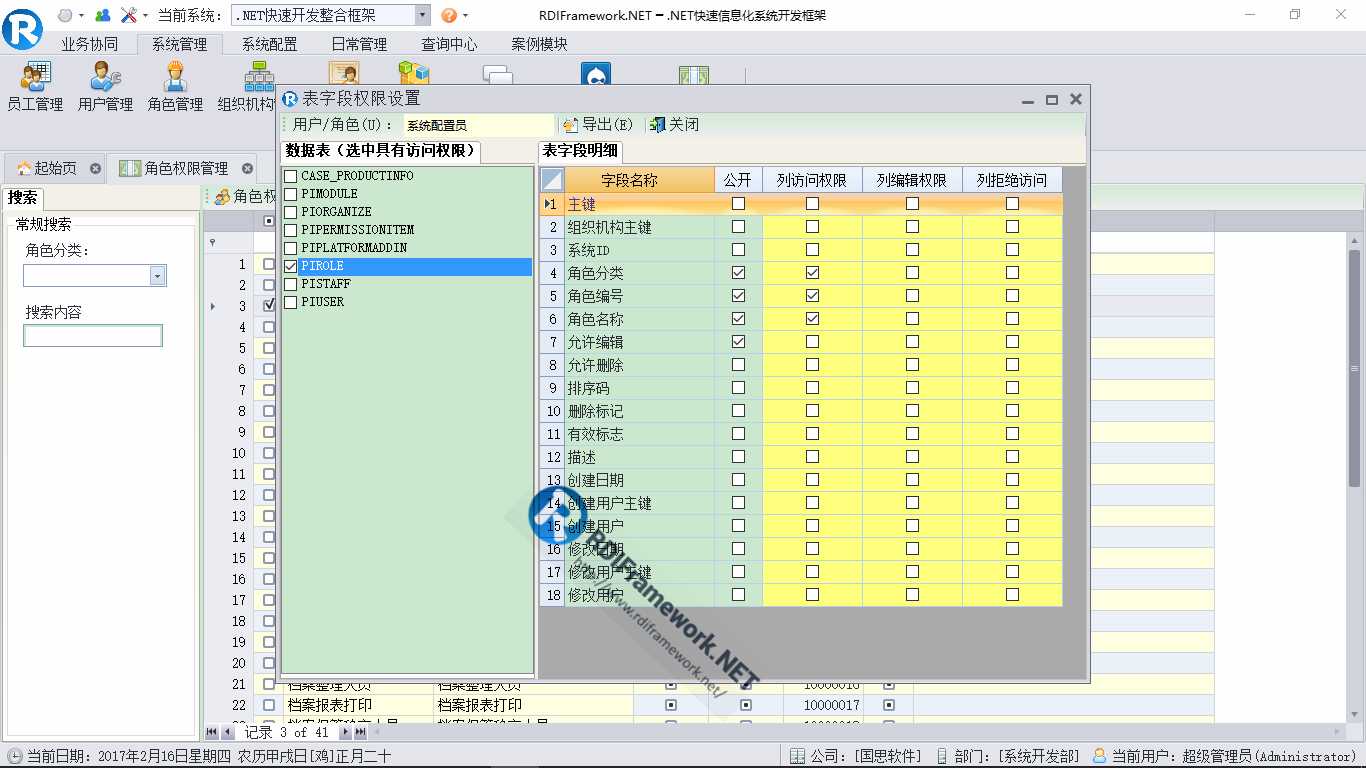Switch to 查询中心 ribbon tab
Viewport: 1366px width, 768px height.
pyautogui.click(x=450, y=44)
